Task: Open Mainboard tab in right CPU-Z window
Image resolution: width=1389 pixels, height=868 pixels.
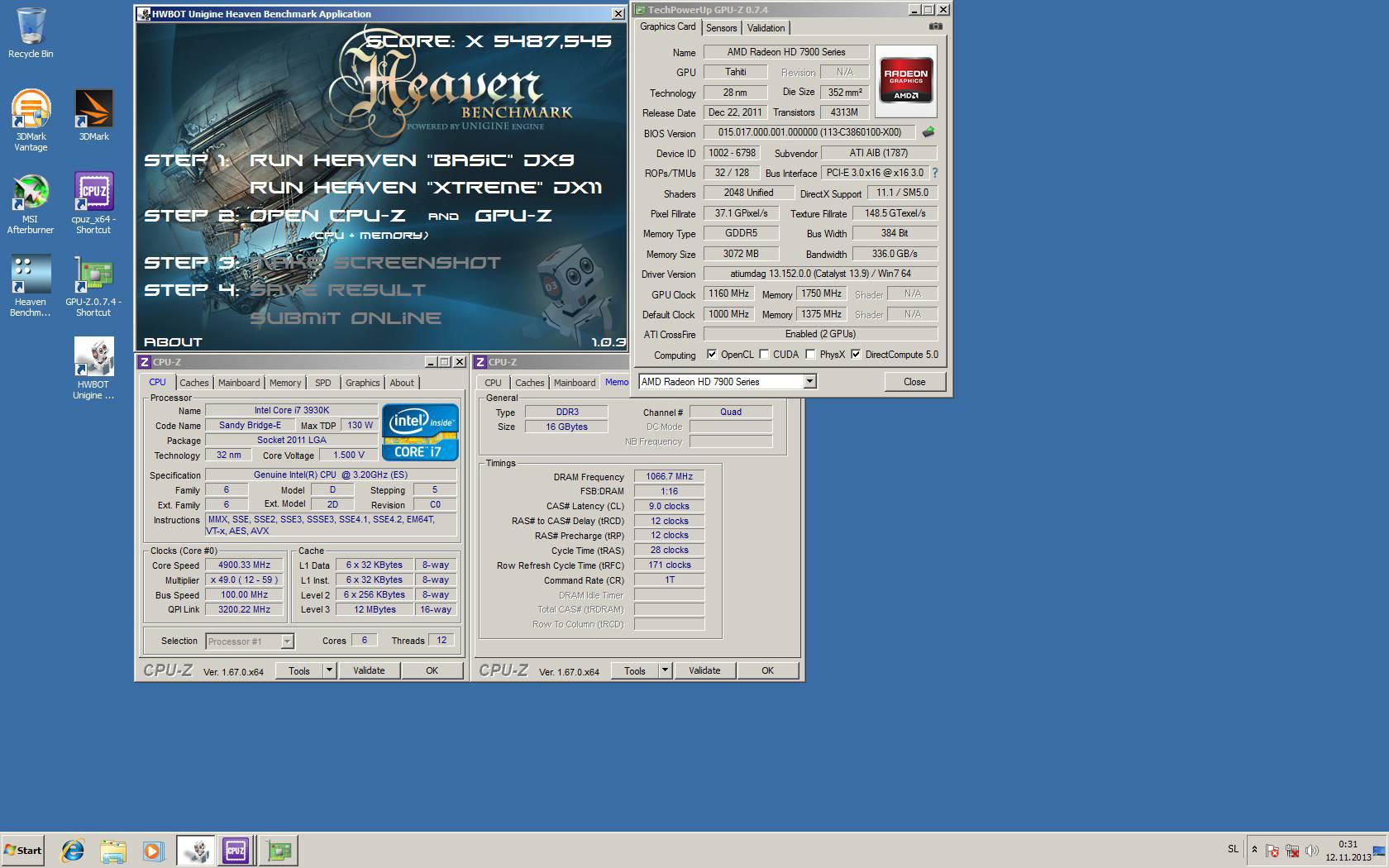Action: click(575, 383)
